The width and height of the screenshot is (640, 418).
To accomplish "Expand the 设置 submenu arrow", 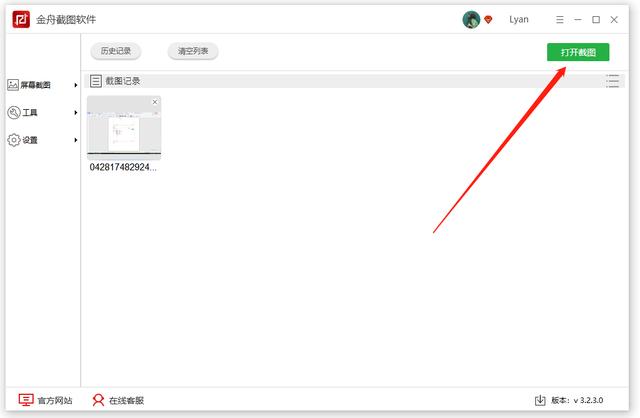I will 76,140.
